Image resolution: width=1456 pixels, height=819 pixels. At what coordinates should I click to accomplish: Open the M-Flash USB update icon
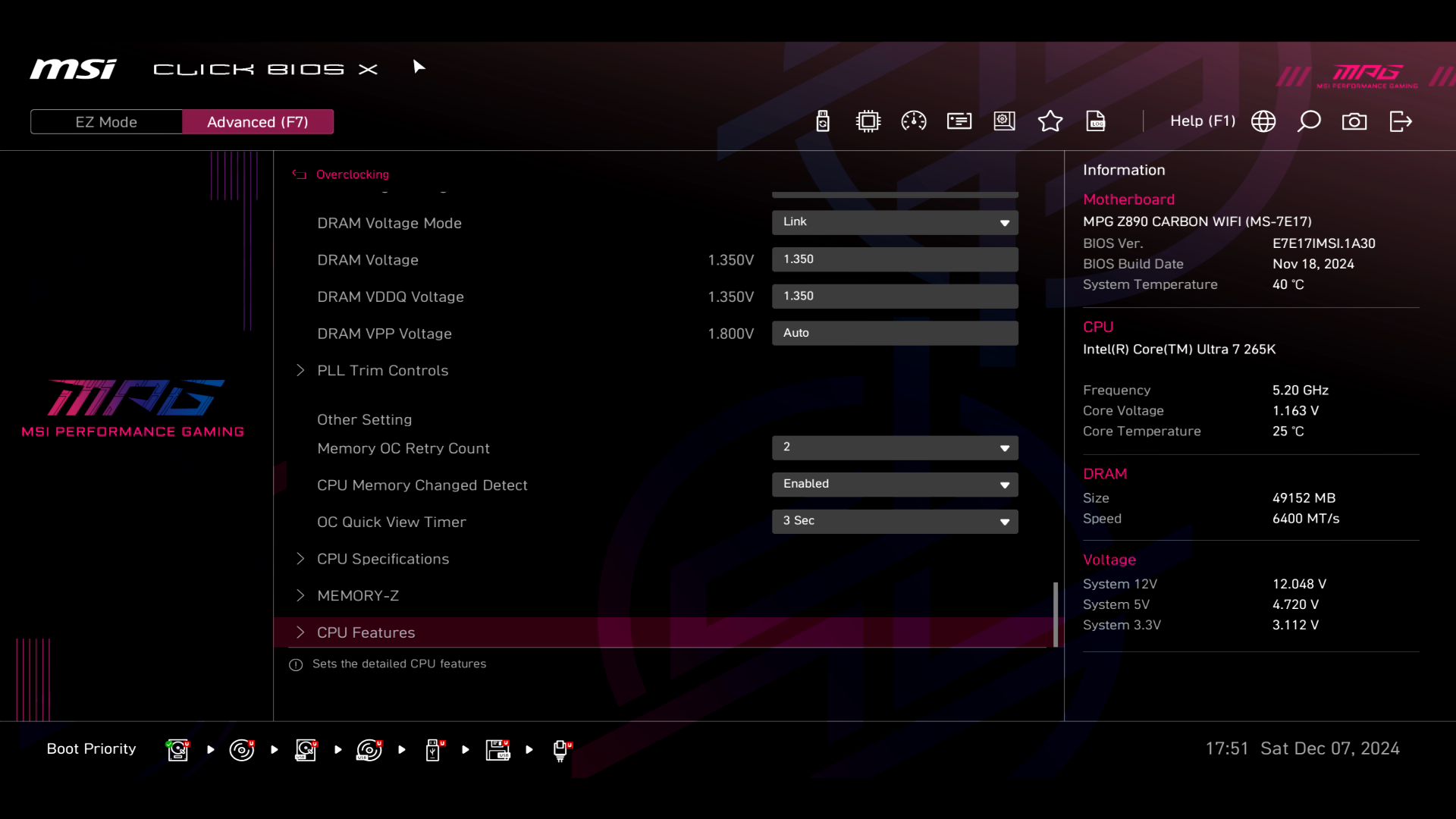click(x=823, y=121)
